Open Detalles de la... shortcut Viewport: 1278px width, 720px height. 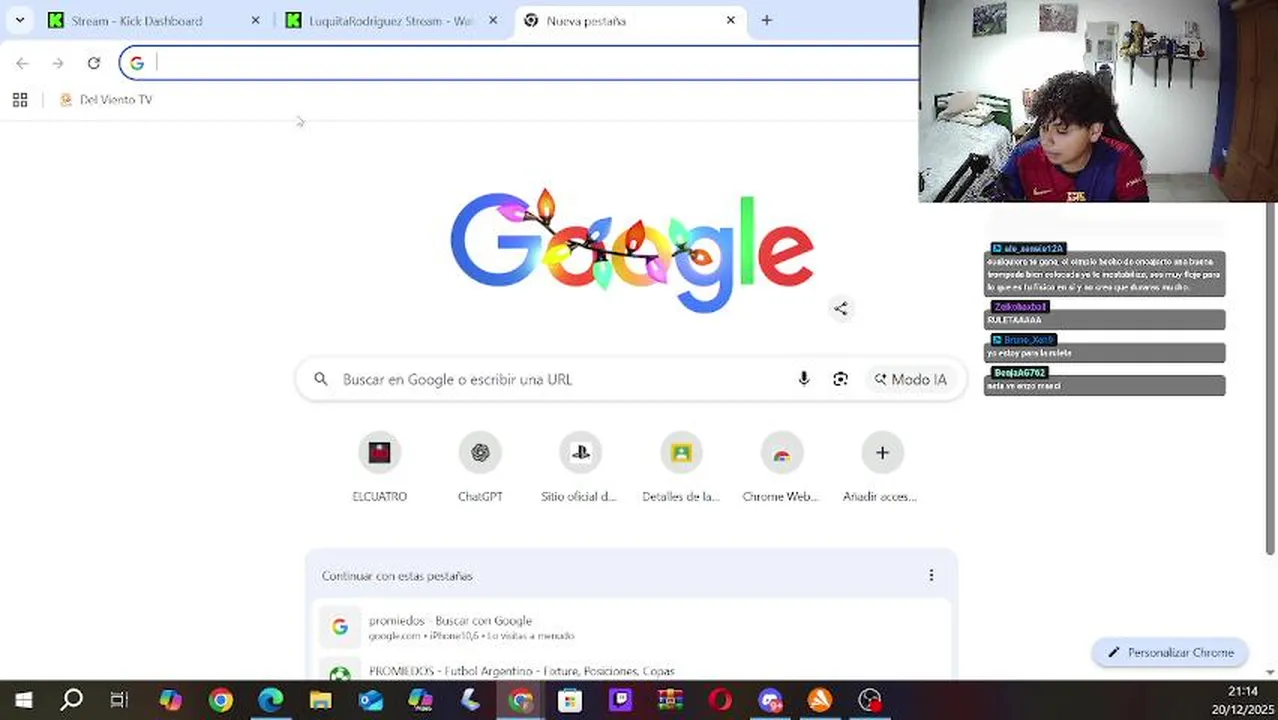(x=681, y=468)
